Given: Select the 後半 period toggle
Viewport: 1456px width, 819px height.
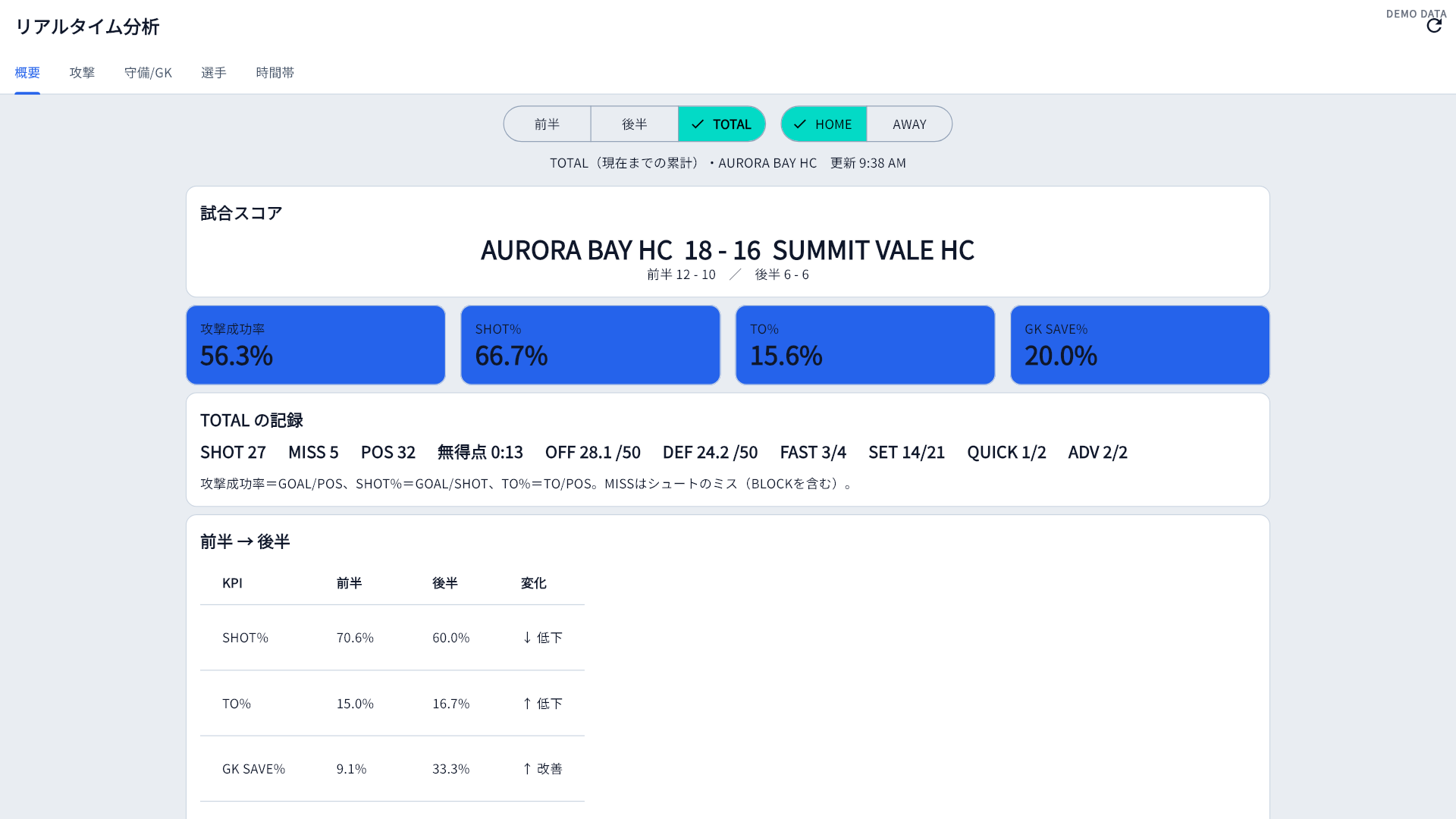Looking at the screenshot, I should (x=635, y=124).
